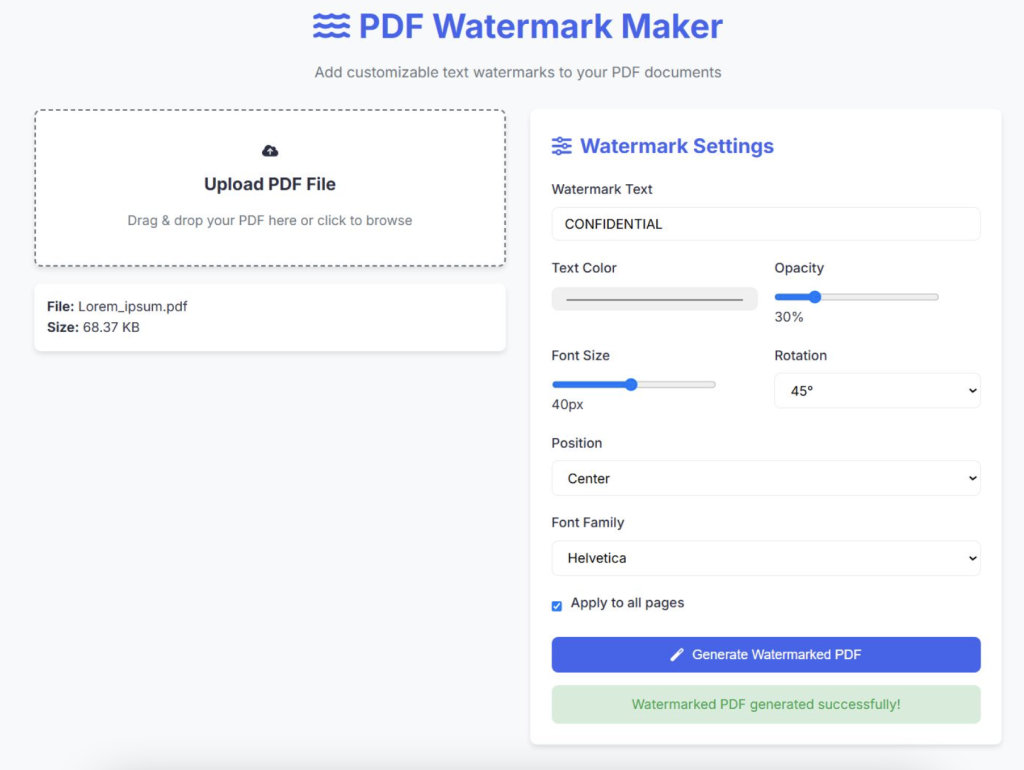Click the Watermark Settings heading
The height and width of the screenshot is (770, 1024).
pyautogui.click(x=677, y=146)
